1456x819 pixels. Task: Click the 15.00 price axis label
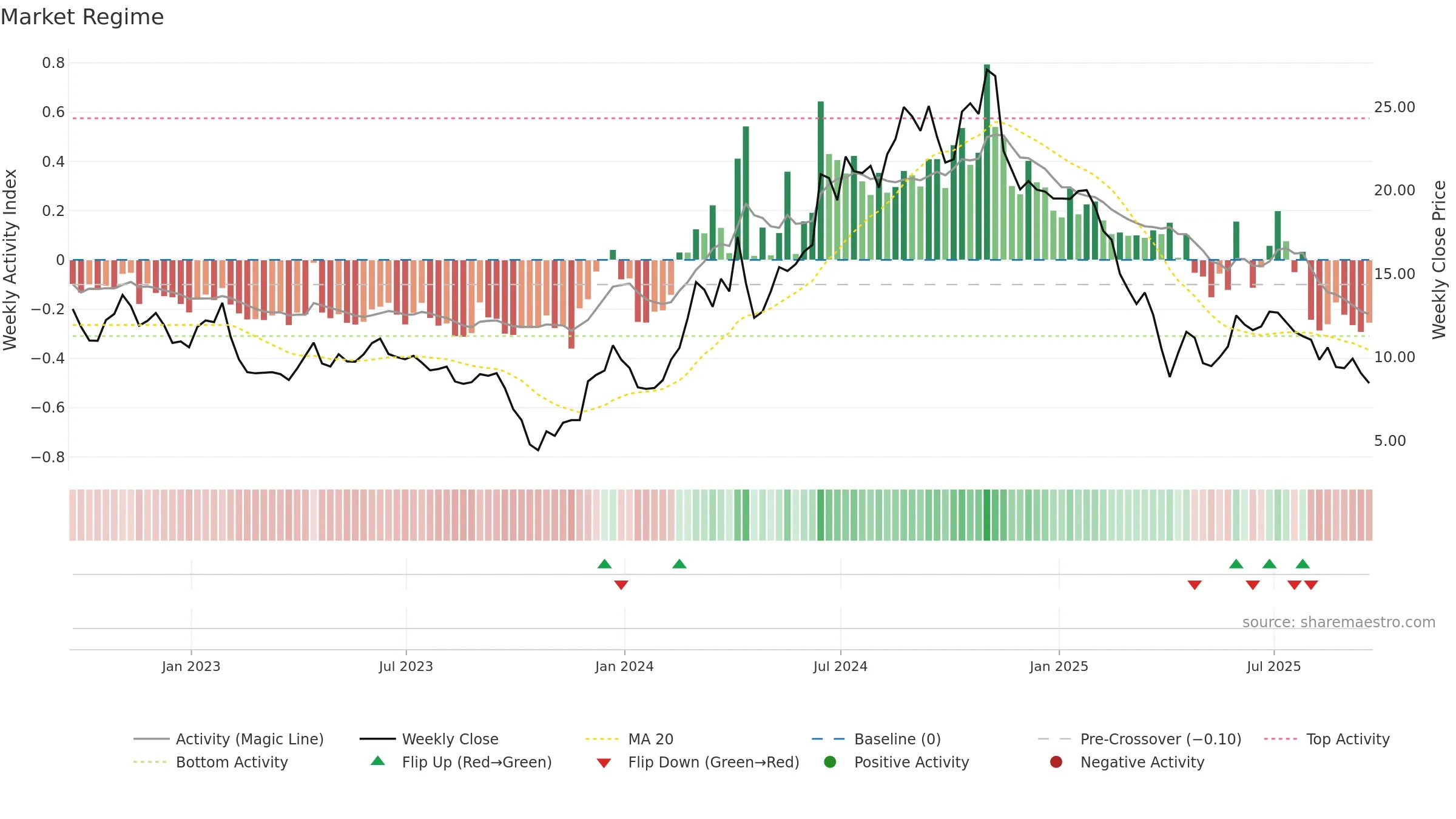[x=1394, y=274]
